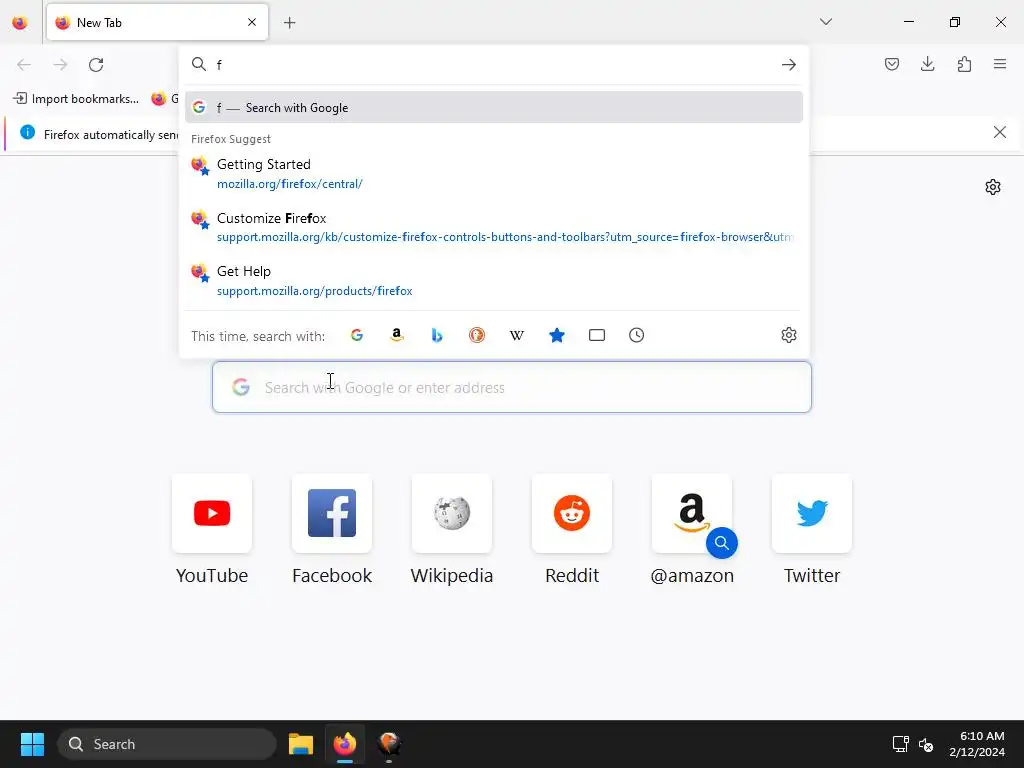Click the Firefox View icon
Viewport: 1024px width, 768px height.
coord(20,23)
